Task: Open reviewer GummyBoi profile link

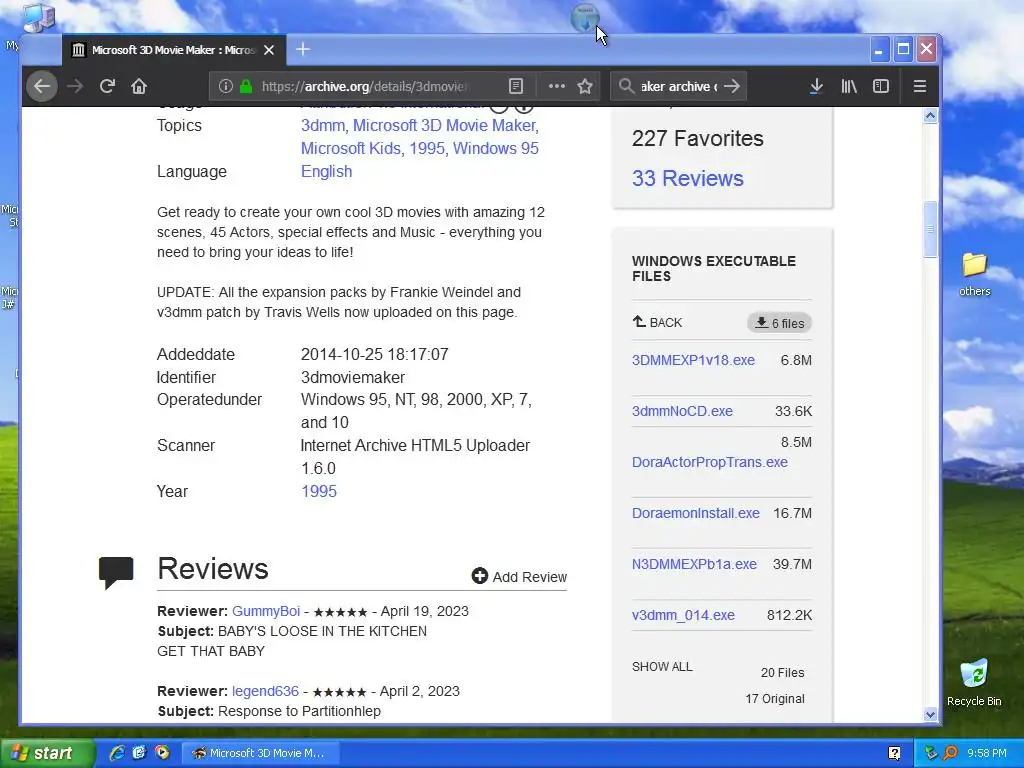Action: (x=266, y=611)
